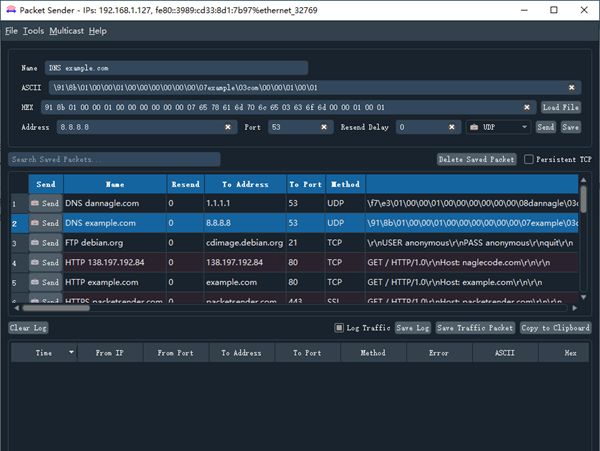Toggle the Time column sort arrow
The height and width of the screenshot is (451, 600).
tap(71, 352)
